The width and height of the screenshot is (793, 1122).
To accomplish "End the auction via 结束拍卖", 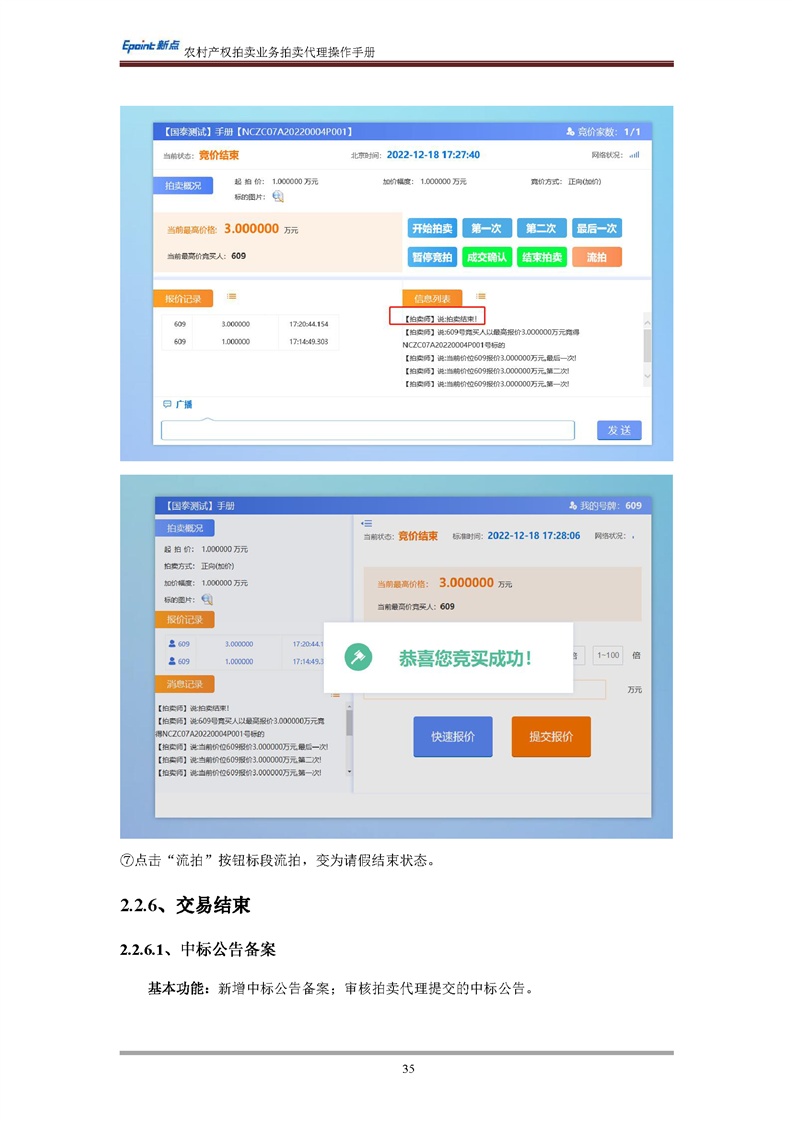I will 541,257.
